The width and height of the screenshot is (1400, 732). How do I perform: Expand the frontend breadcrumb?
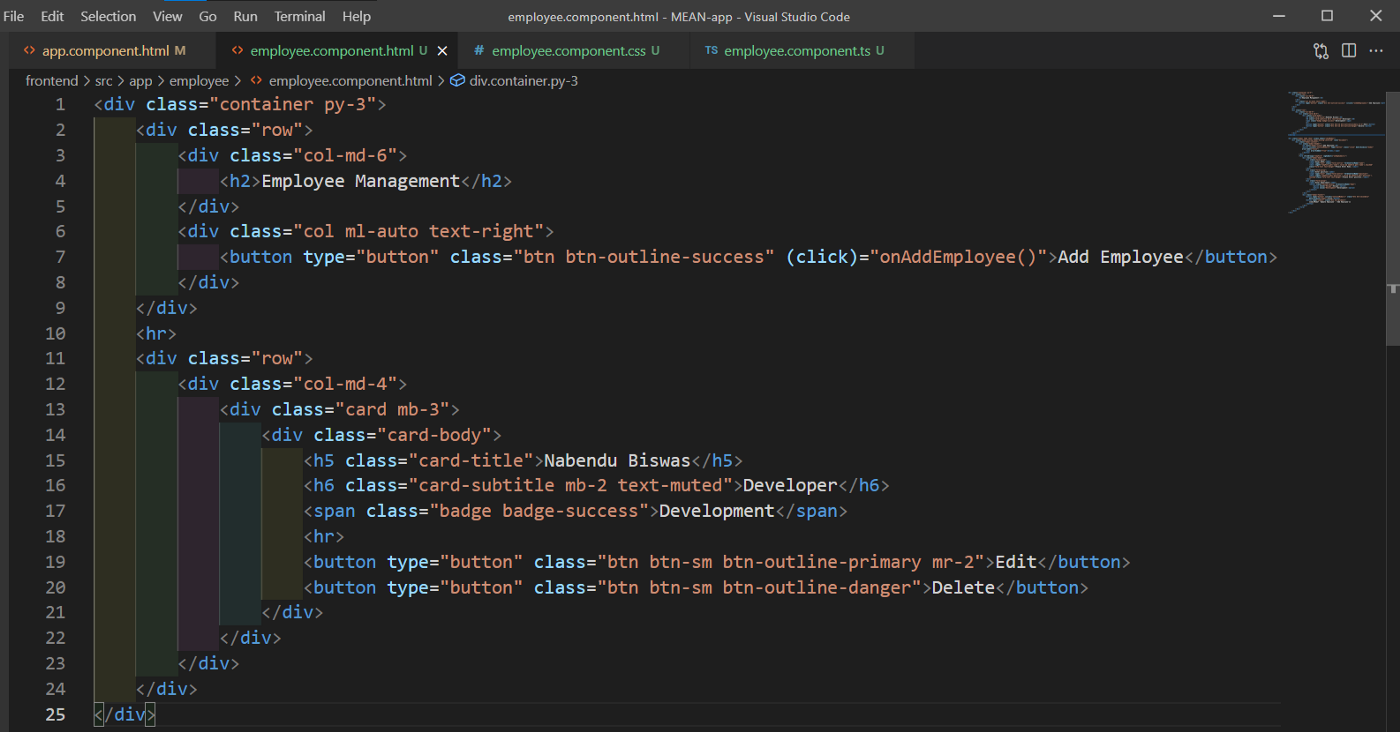[52, 81]
